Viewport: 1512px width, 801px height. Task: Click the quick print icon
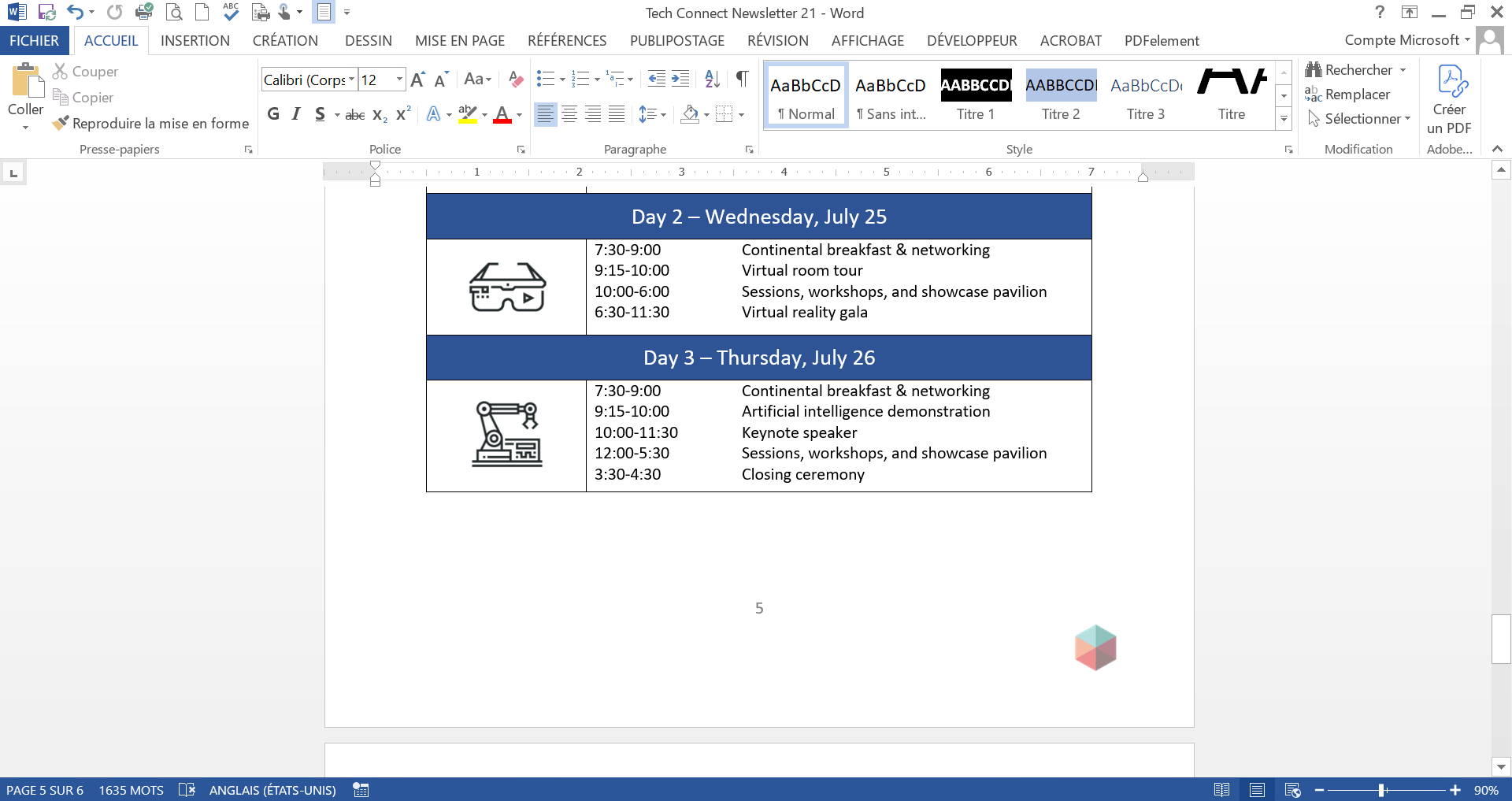[144, 12]
